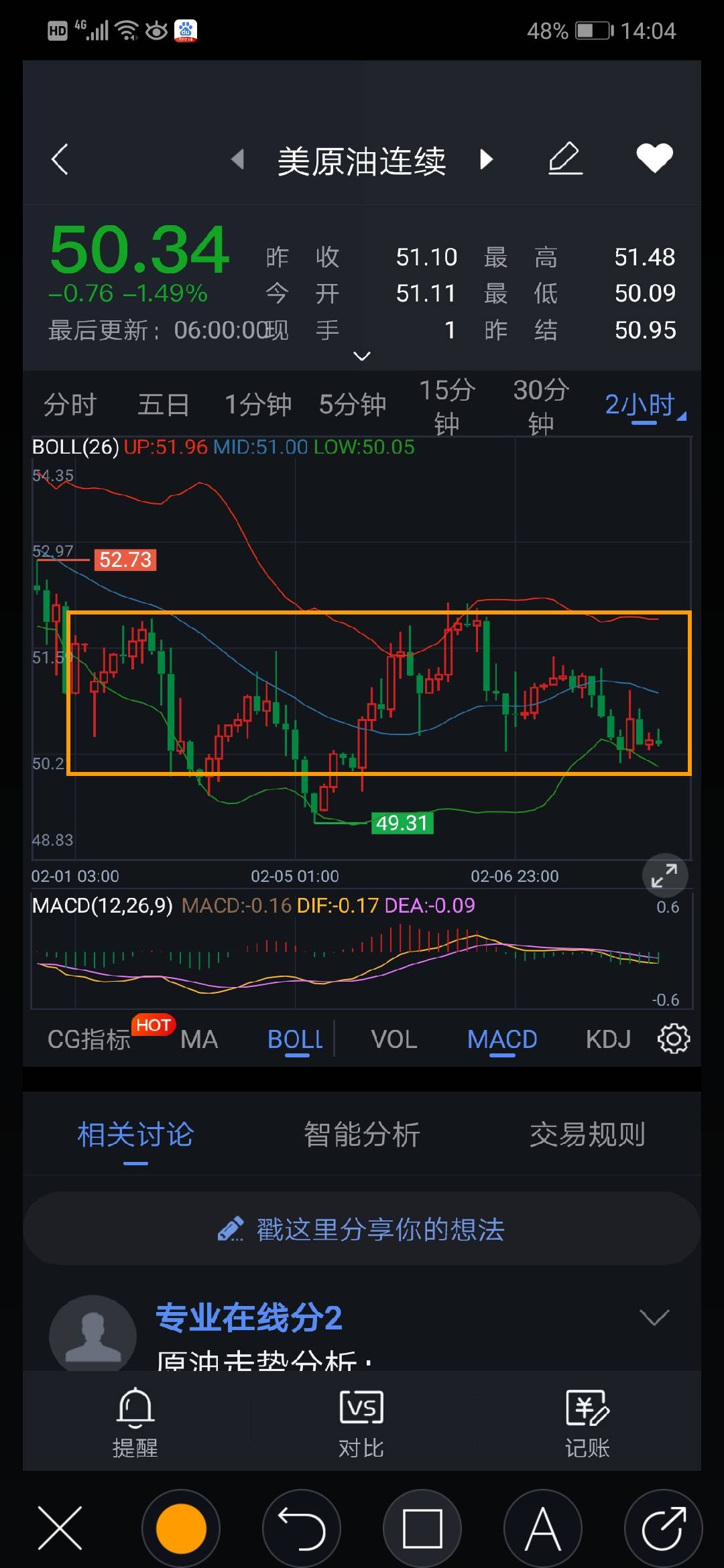Share the annotated screenshot

pyautogui.click(x=664, y=1528)
